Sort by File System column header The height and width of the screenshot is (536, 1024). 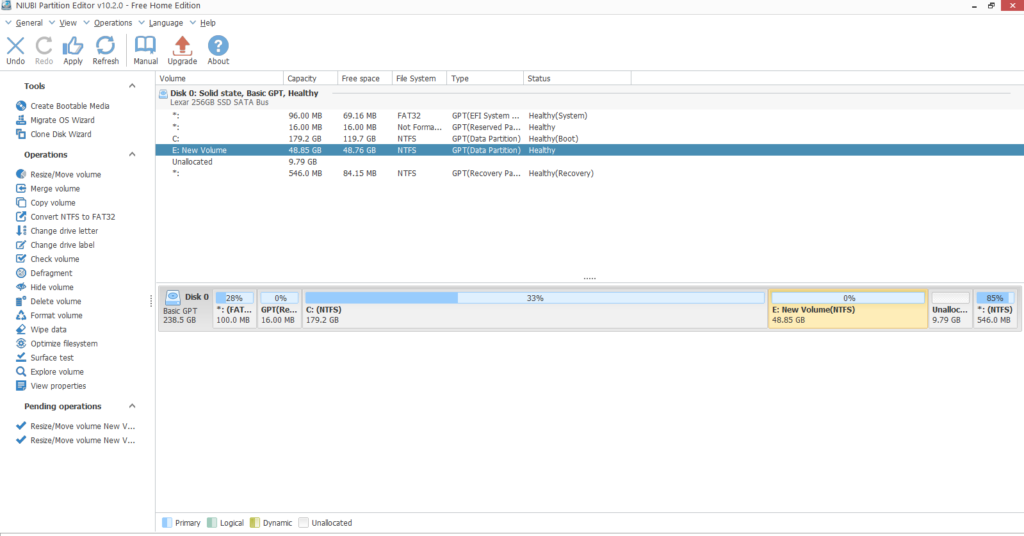pyautogui.click(x=419, y=78)
